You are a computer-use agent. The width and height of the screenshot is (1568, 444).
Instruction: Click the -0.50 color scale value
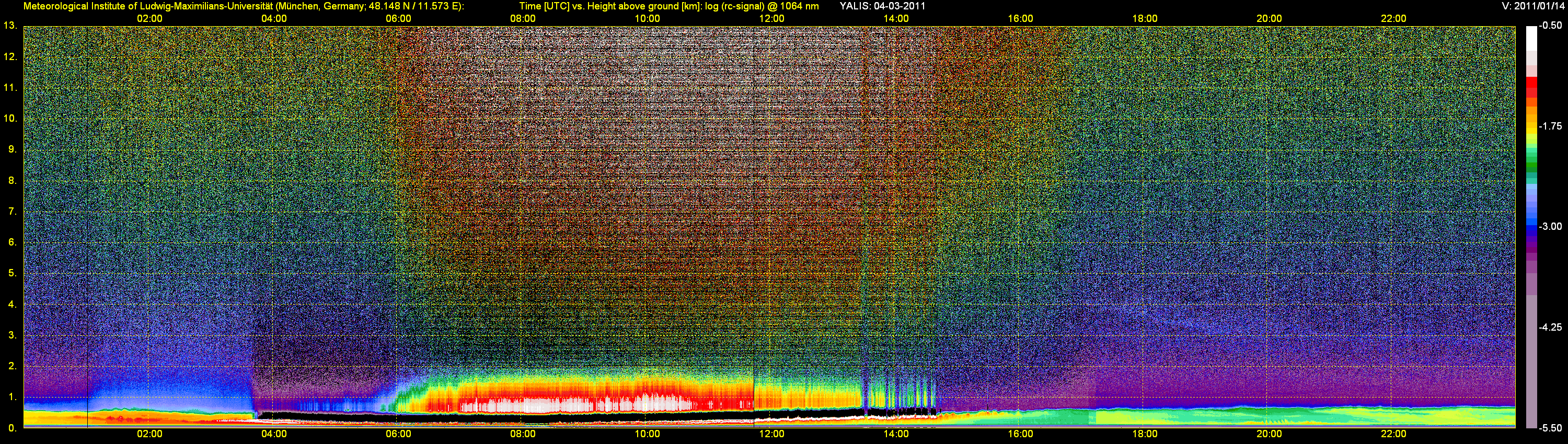[1550, 26]
